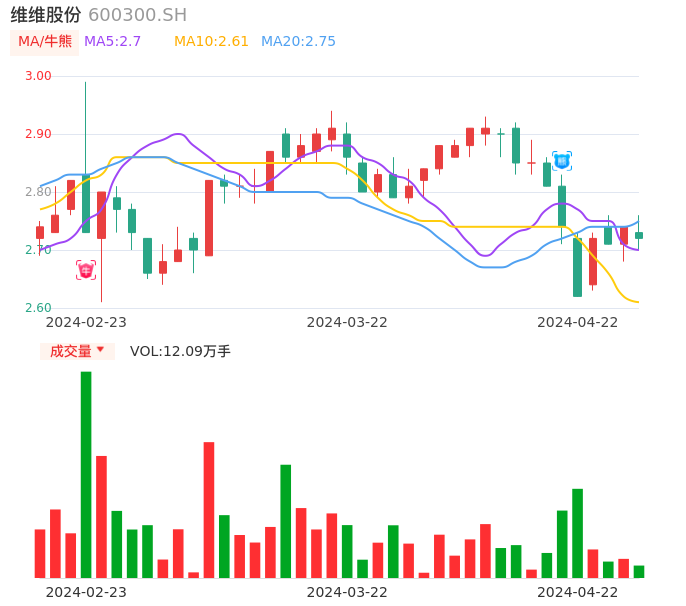Click the 2024-03-22 date on volume axis
Screen dimensions: 686x606
(x=347, y=592)
